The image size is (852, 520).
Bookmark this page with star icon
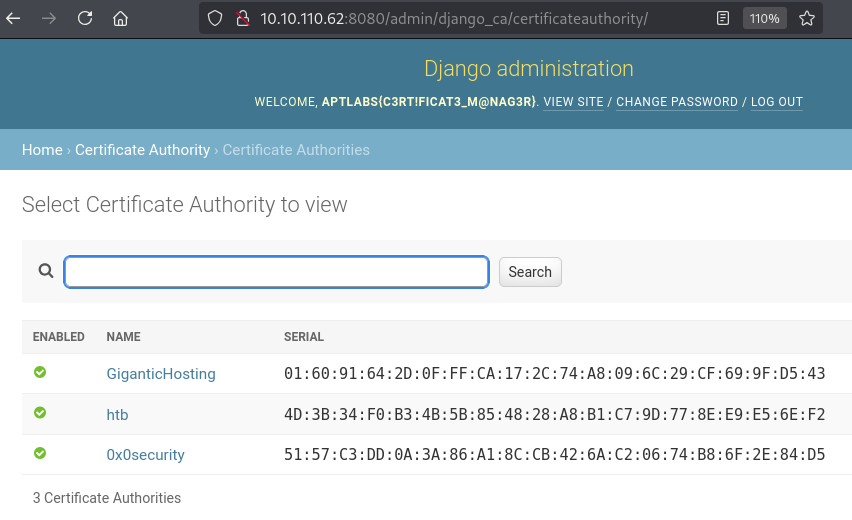[806, 18]
